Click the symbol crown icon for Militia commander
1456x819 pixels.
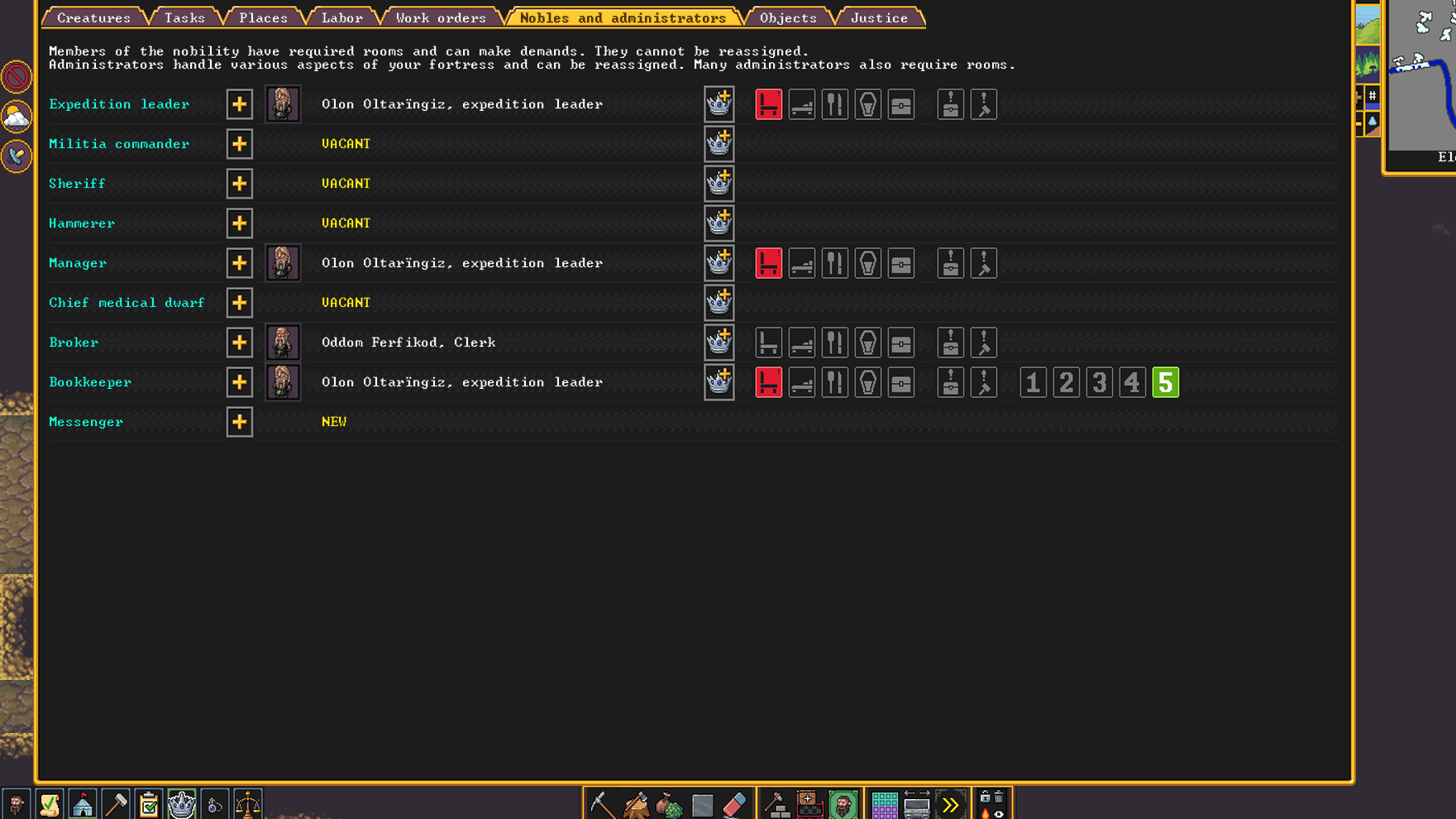(x=718, y=144)
